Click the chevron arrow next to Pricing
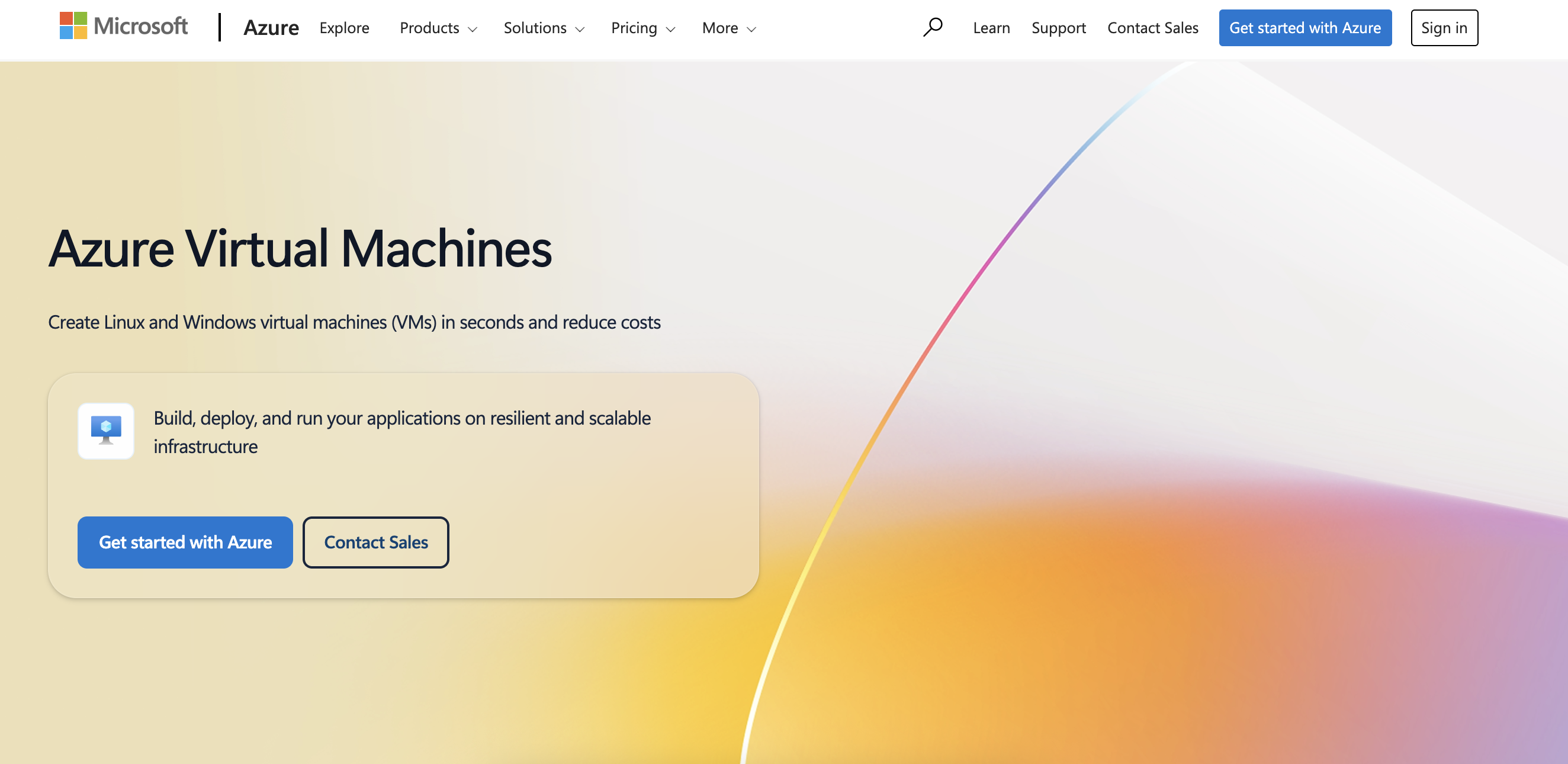 click(x=671, y=29)
